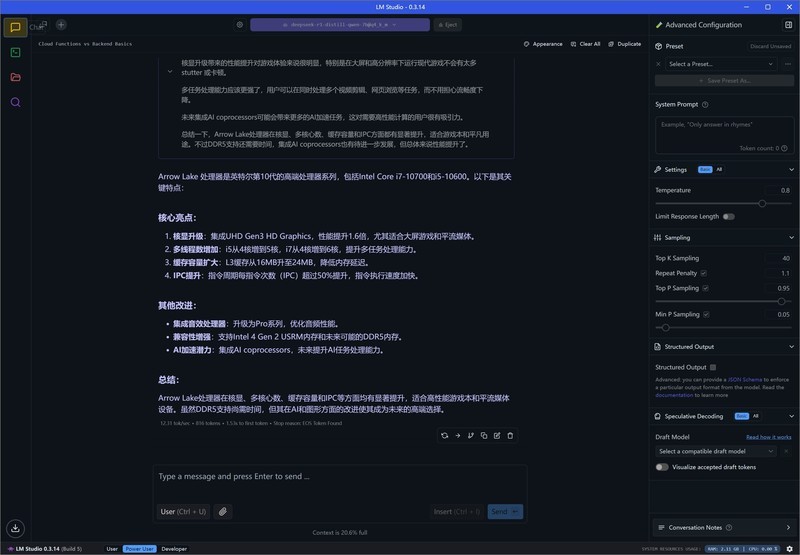This screenshot has height=555, width=800.
Task: Click Discard Unsaved button
Action: click(770, 46)
